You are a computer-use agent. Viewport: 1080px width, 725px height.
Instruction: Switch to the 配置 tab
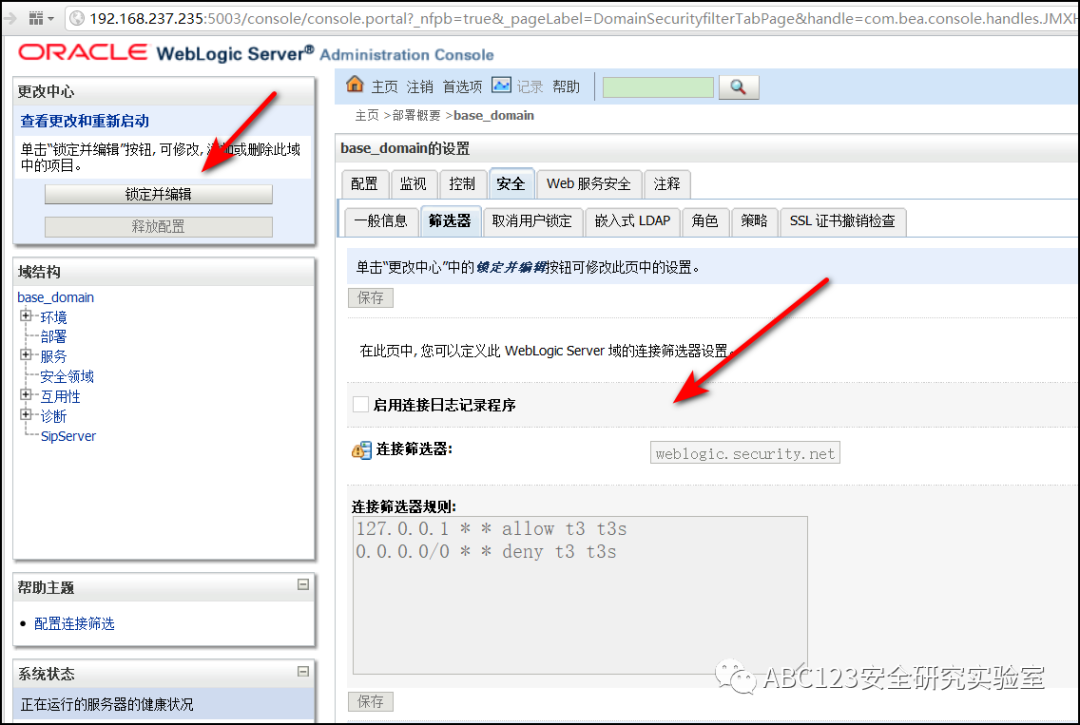tap(364, 183)
